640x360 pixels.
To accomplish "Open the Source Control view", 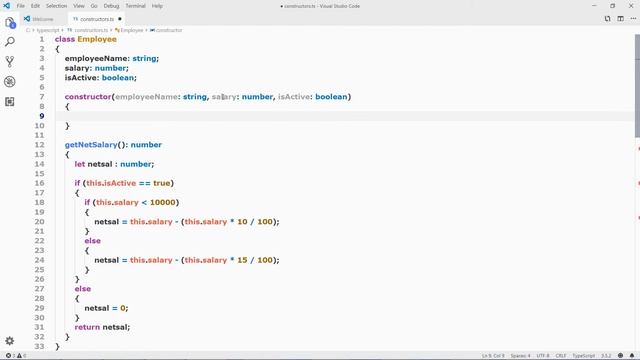I will (x=10, y=62).
